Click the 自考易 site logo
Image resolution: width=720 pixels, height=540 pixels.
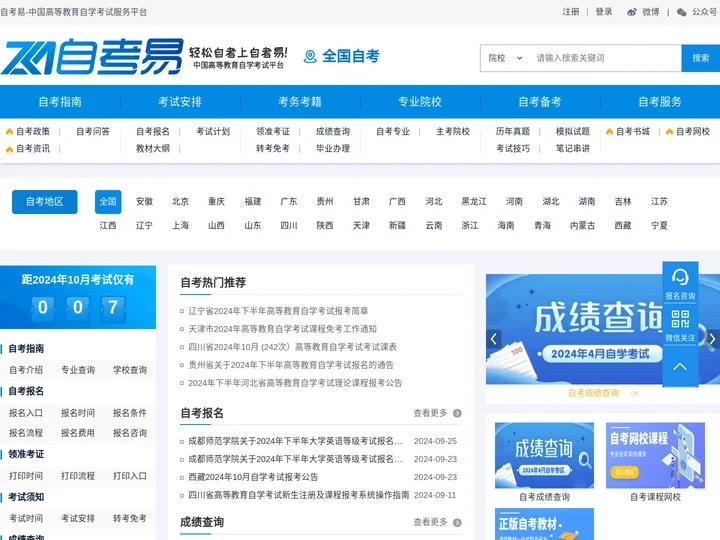[x=92, y=56]
